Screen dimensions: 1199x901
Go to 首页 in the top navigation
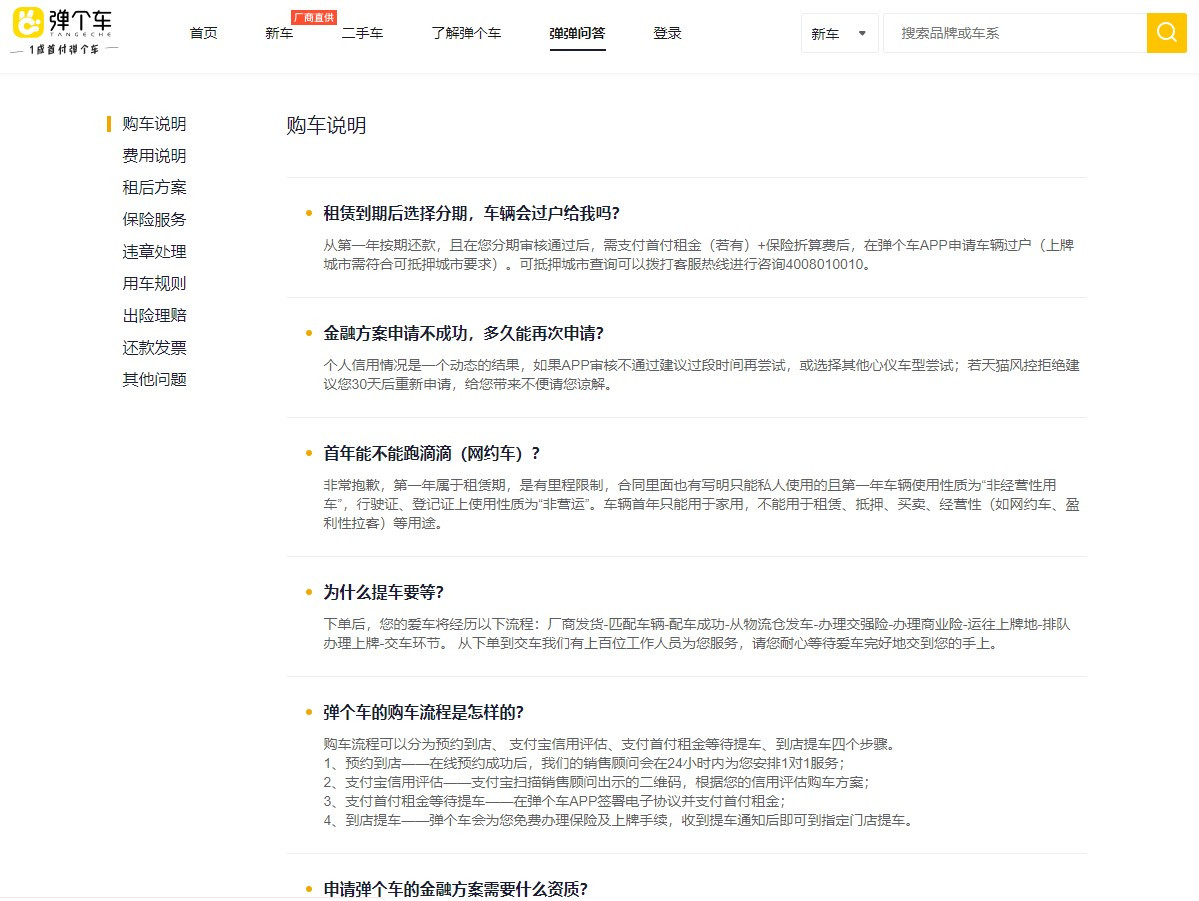click(x=203, y=33)
